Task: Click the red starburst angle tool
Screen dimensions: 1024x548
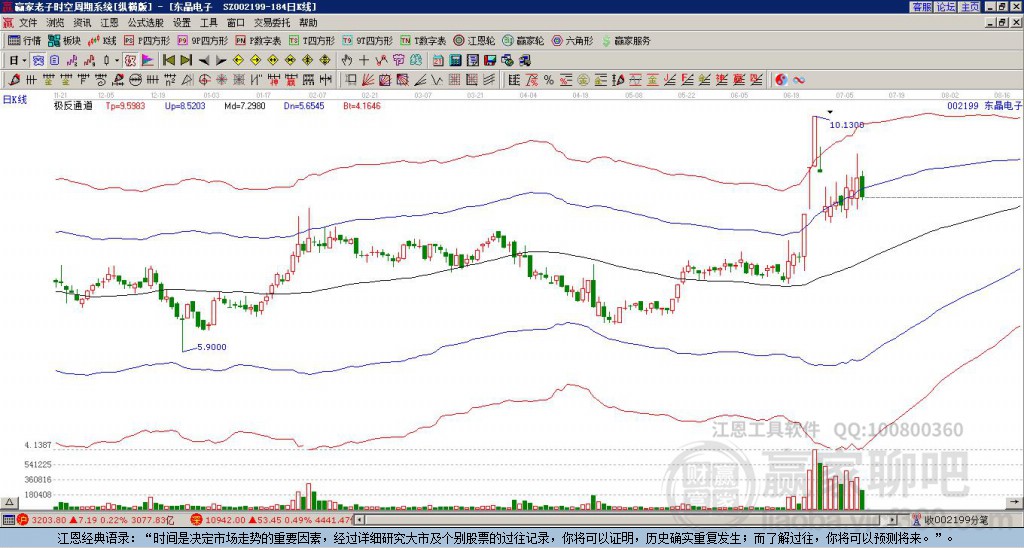Action: [222, 80]
